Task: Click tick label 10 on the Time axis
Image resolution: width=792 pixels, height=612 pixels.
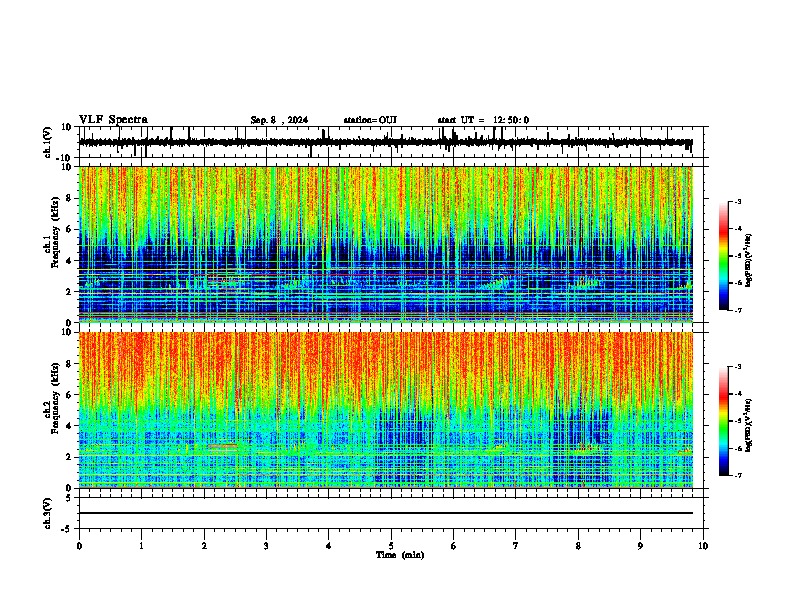Action: coord(703,546)
